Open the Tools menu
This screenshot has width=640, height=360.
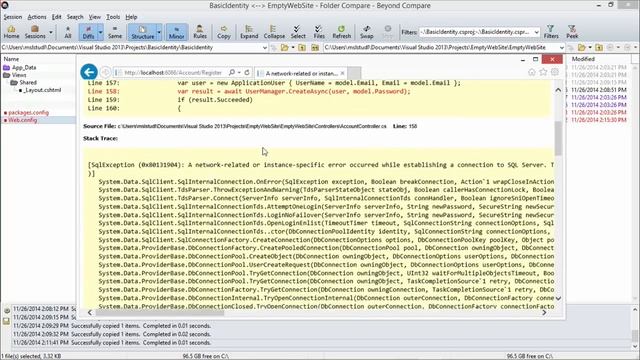click(113, 17)
